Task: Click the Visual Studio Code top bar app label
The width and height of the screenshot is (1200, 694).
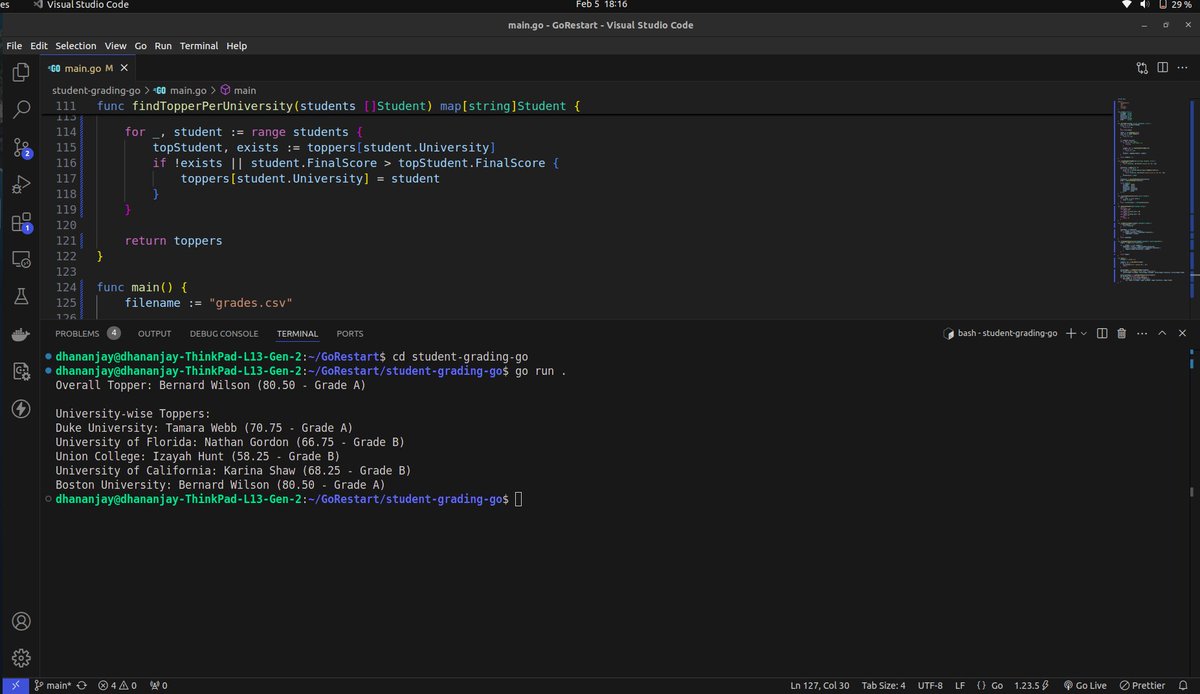Action: pos(81,6)
